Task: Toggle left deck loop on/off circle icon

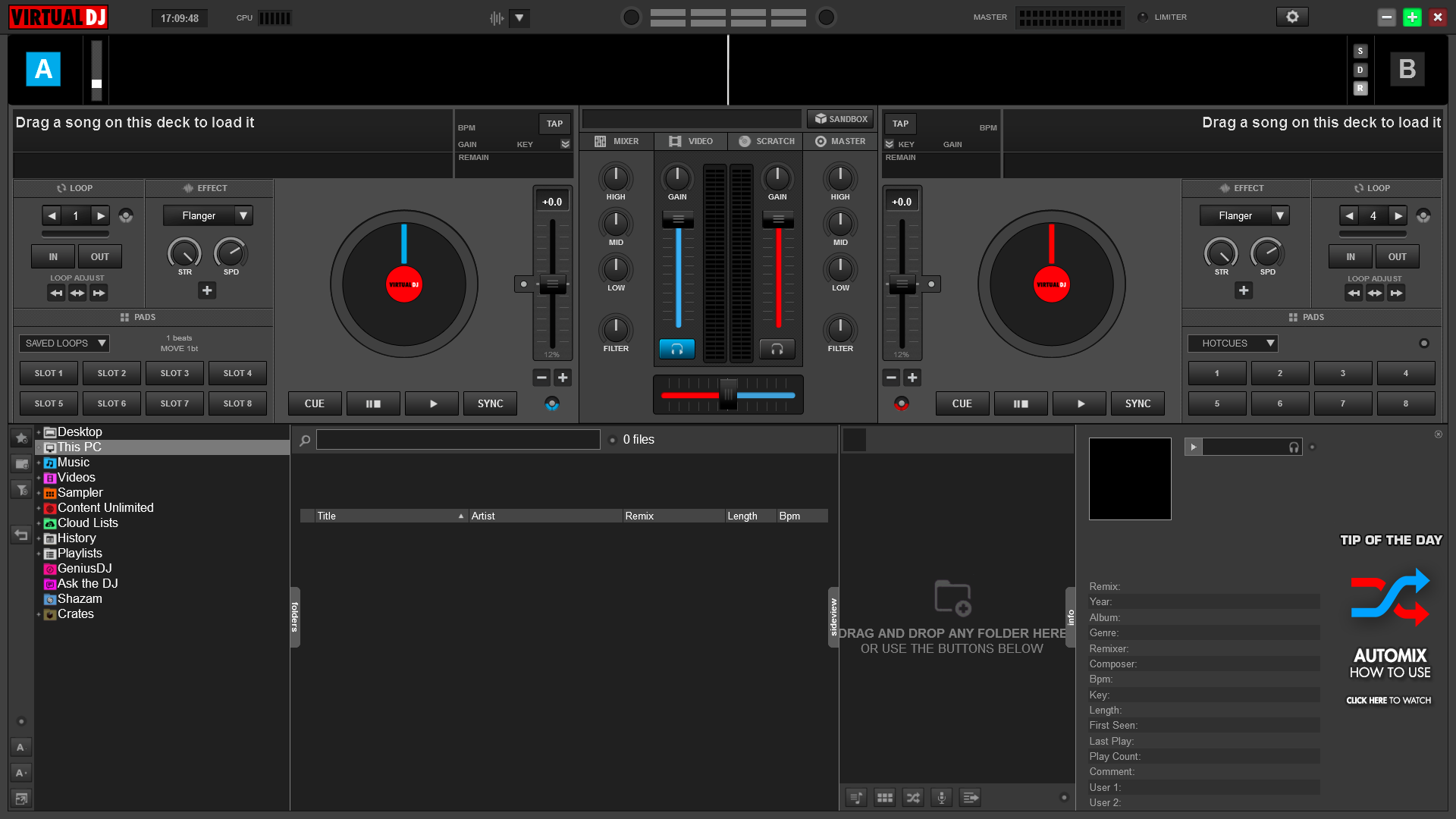Action: 126,216
